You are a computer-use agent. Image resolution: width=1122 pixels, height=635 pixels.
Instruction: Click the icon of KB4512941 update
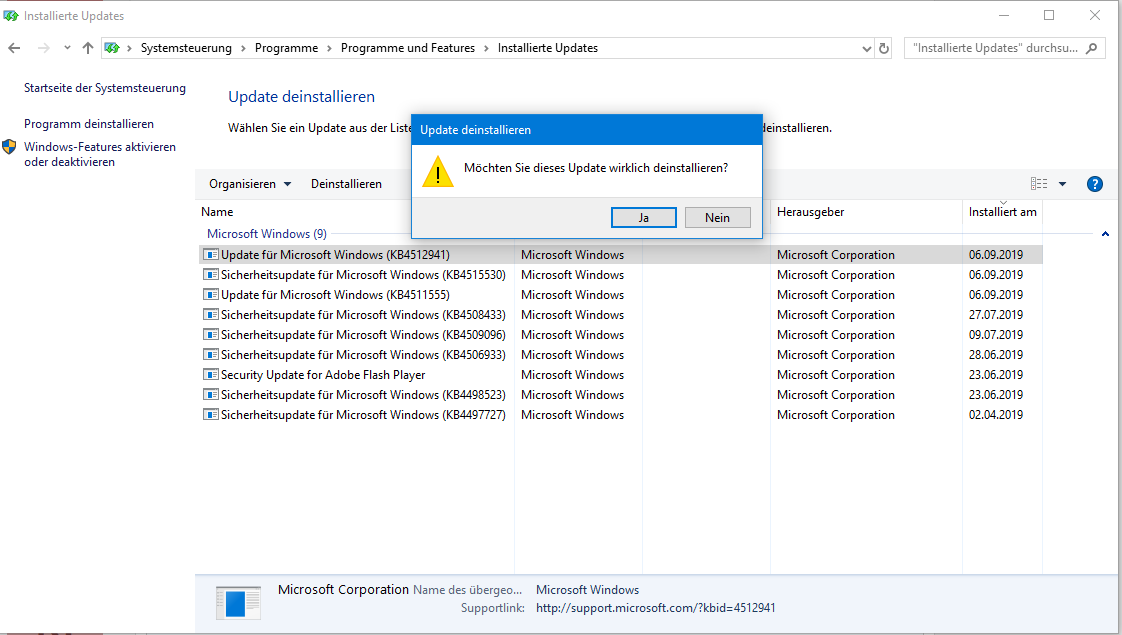click(210, 255)
